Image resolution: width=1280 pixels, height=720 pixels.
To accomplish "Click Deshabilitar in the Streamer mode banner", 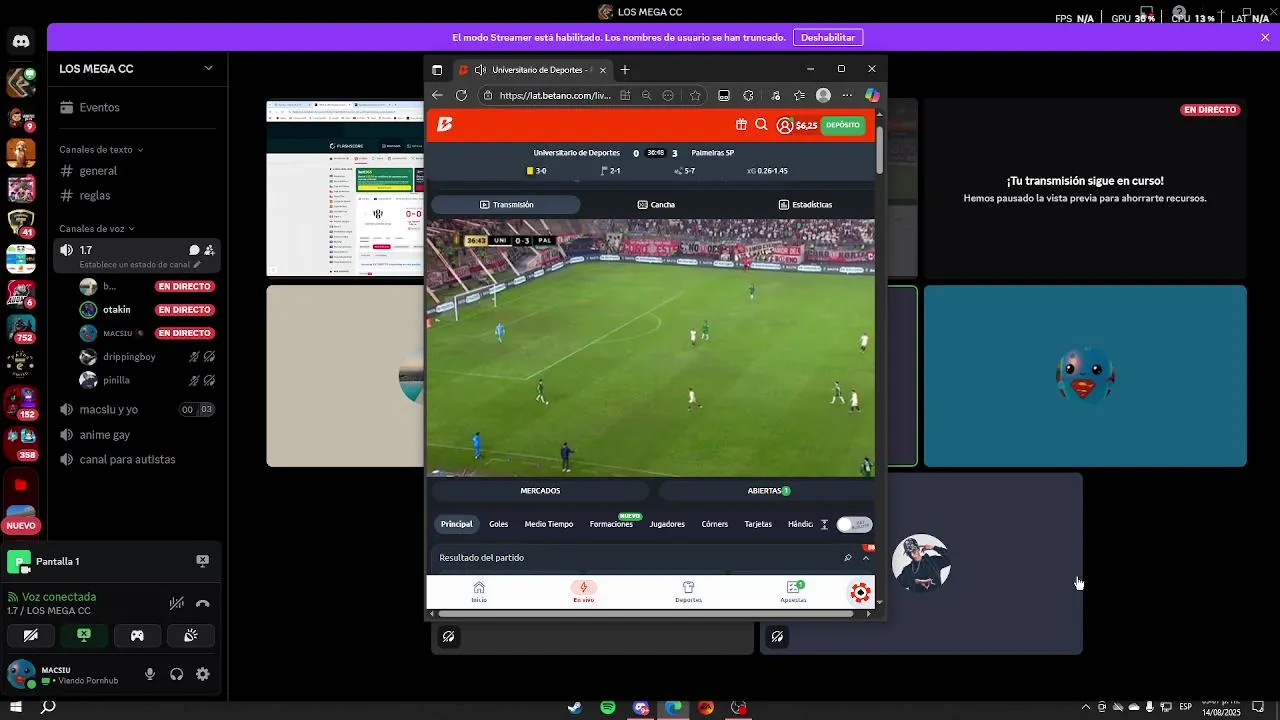I will point(828,37).
